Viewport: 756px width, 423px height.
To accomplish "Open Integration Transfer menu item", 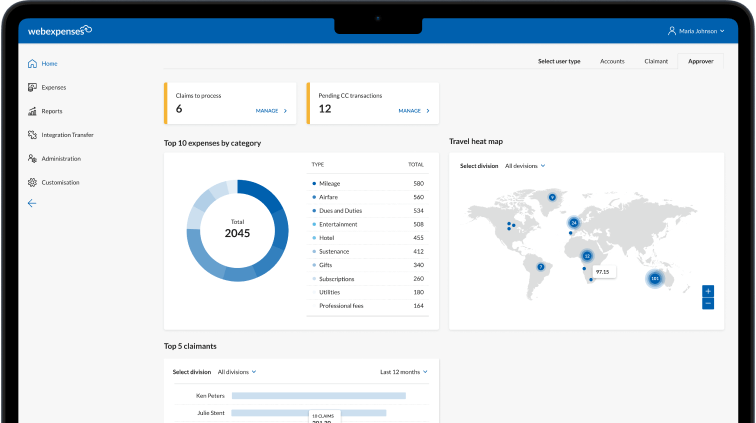I will click(68, 135).
